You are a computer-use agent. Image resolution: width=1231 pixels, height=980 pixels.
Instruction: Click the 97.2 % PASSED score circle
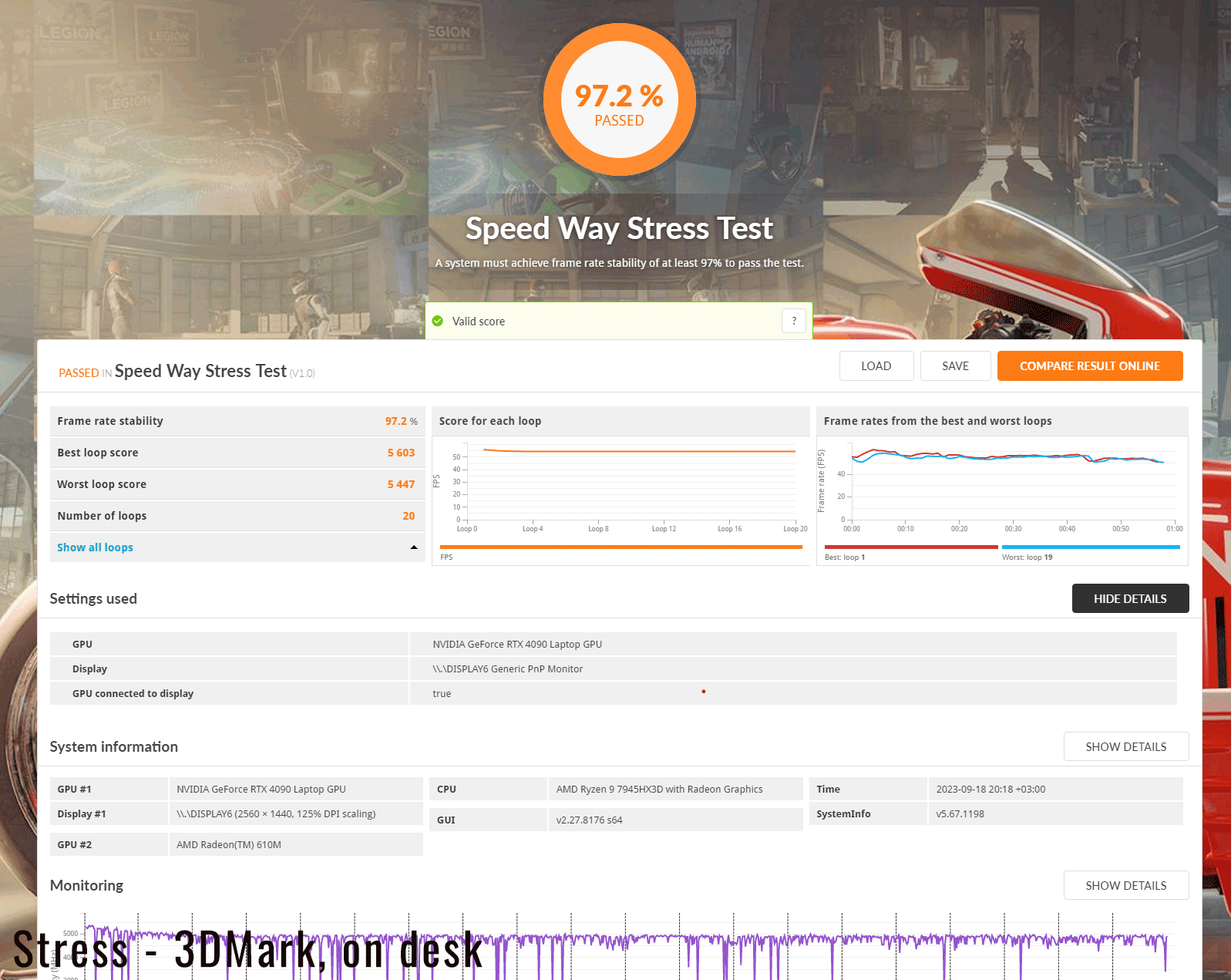click(620, 100)
